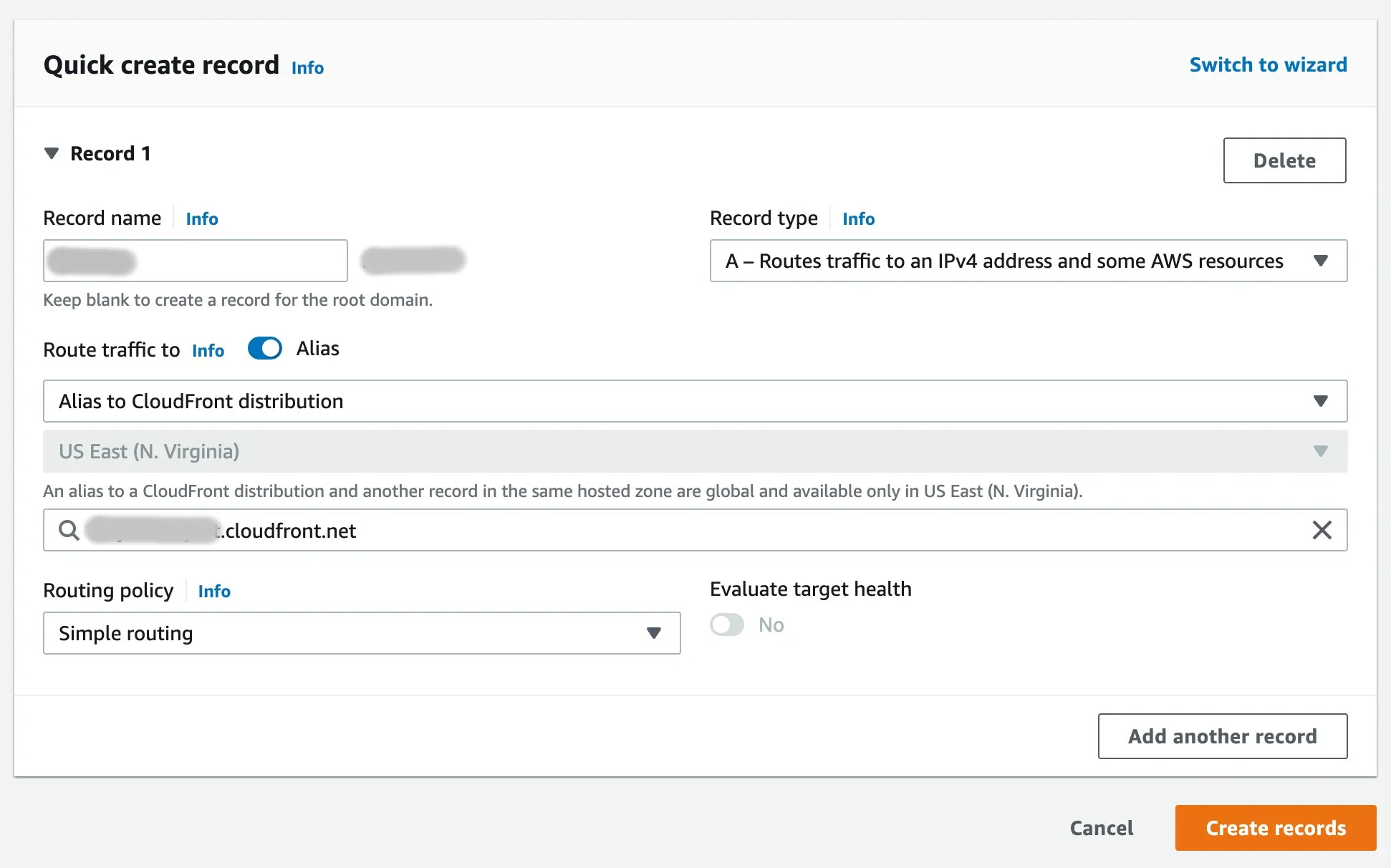Open the Record type dropdown
Screen dimensions: 1391x868
(x=1028, y=261)
